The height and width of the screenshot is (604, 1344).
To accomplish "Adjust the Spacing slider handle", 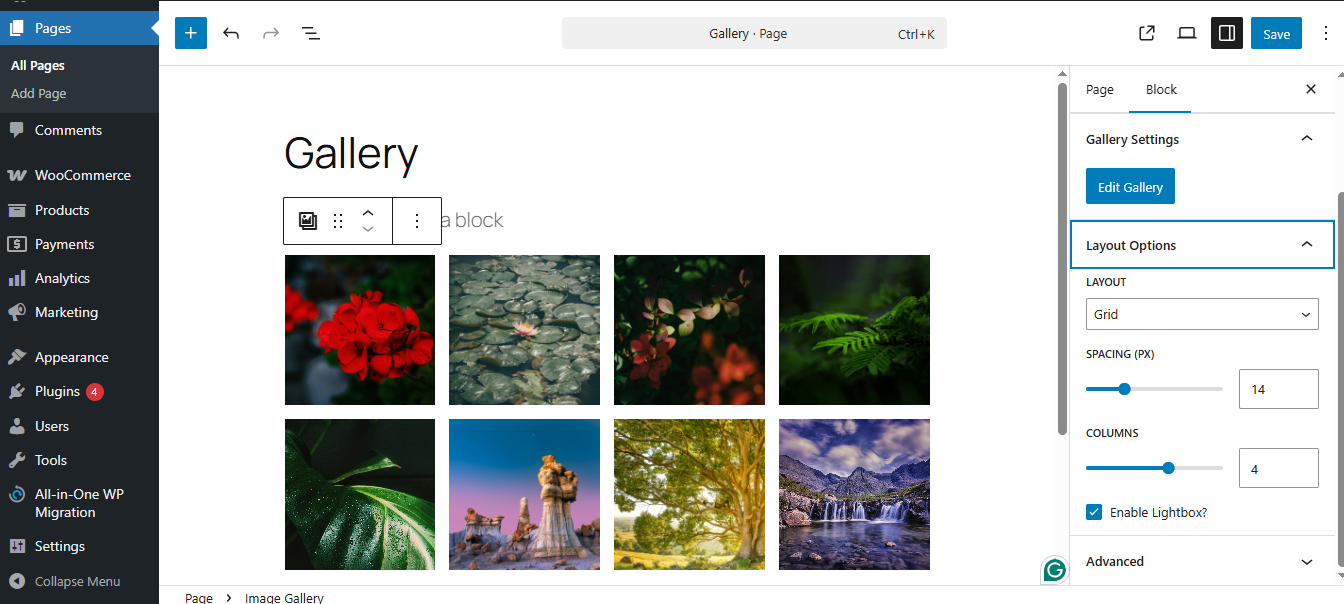I will pos(1124,389).
